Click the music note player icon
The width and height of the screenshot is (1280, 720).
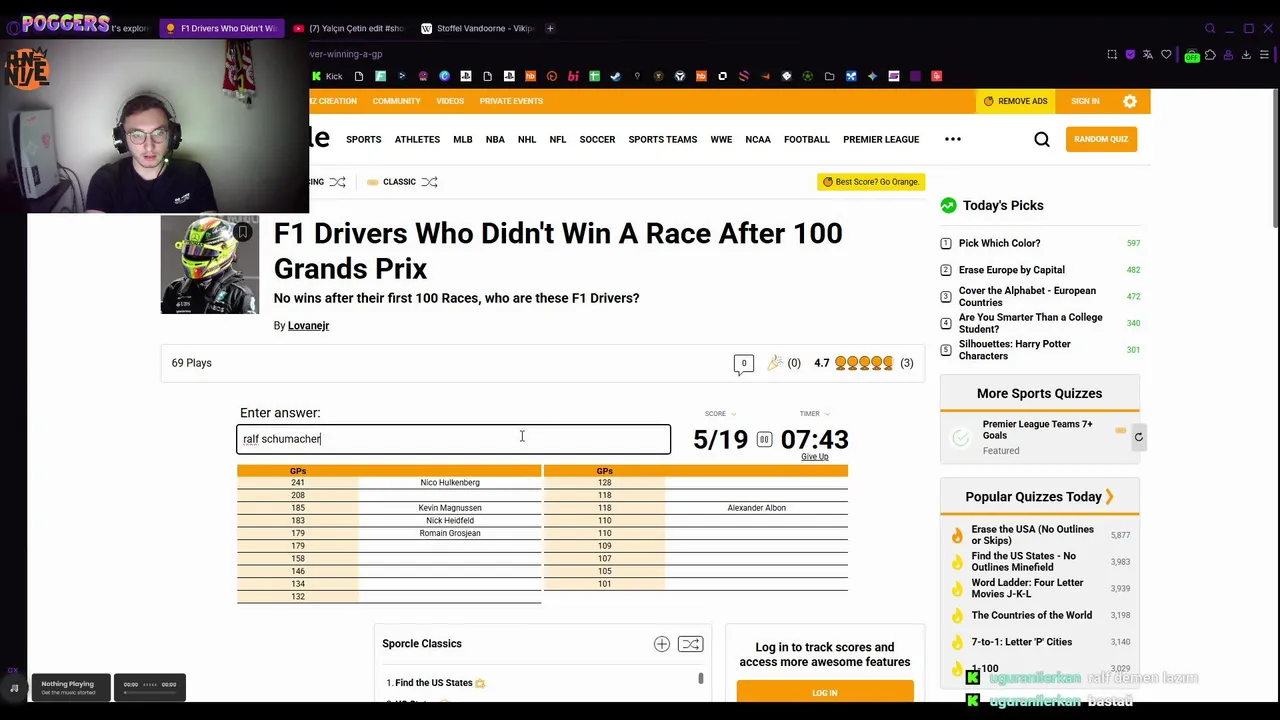(14, 688)
